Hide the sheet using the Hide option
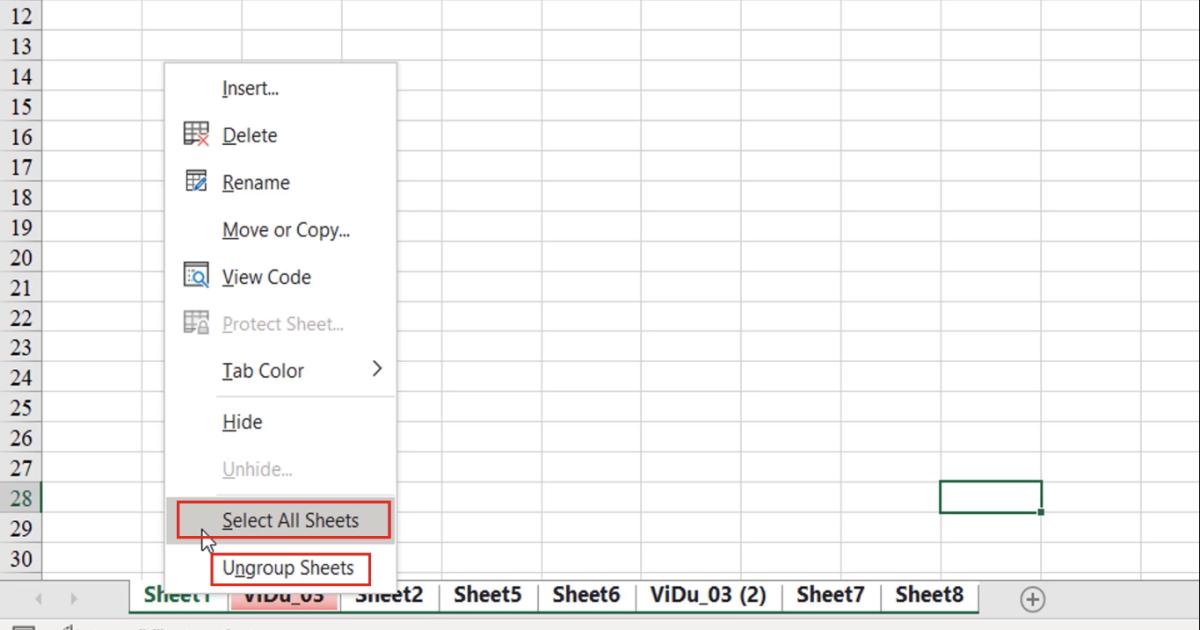 tap(241, 421)
